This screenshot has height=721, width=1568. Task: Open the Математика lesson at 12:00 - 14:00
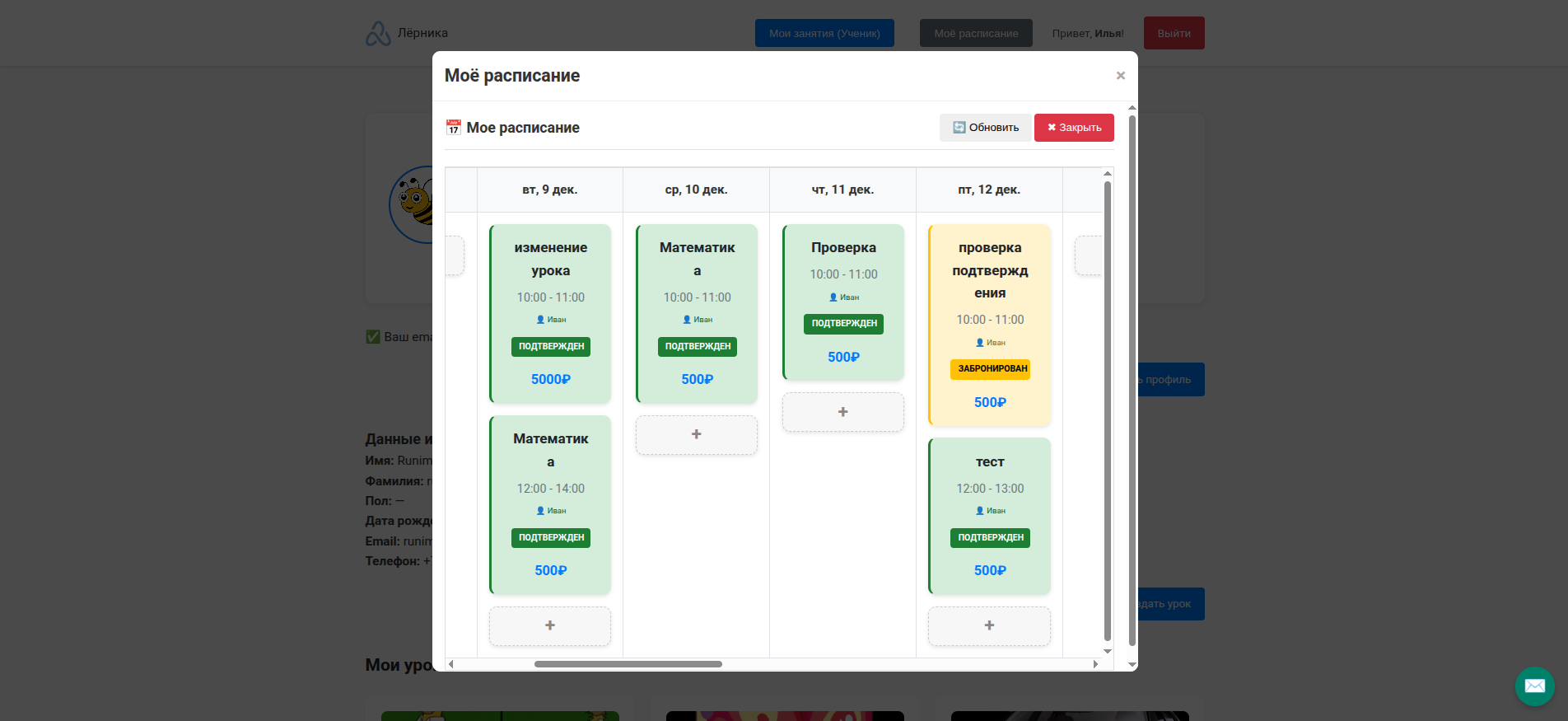coord(550,504)
